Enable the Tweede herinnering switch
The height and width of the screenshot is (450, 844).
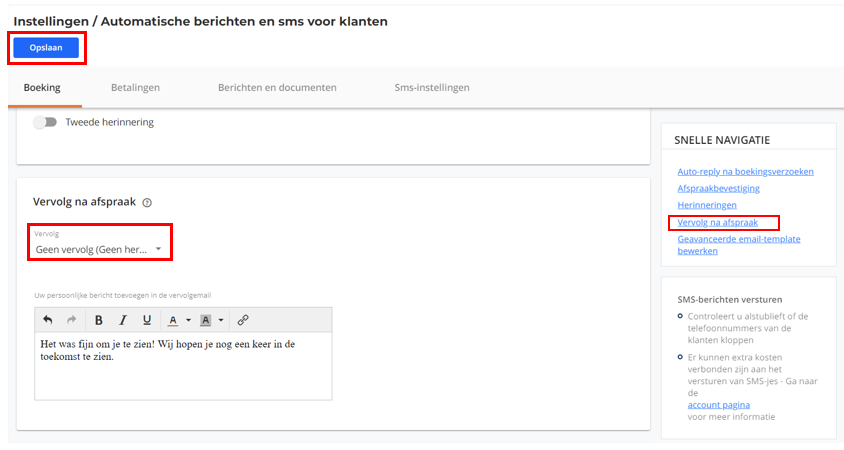[x=45, y=122]
